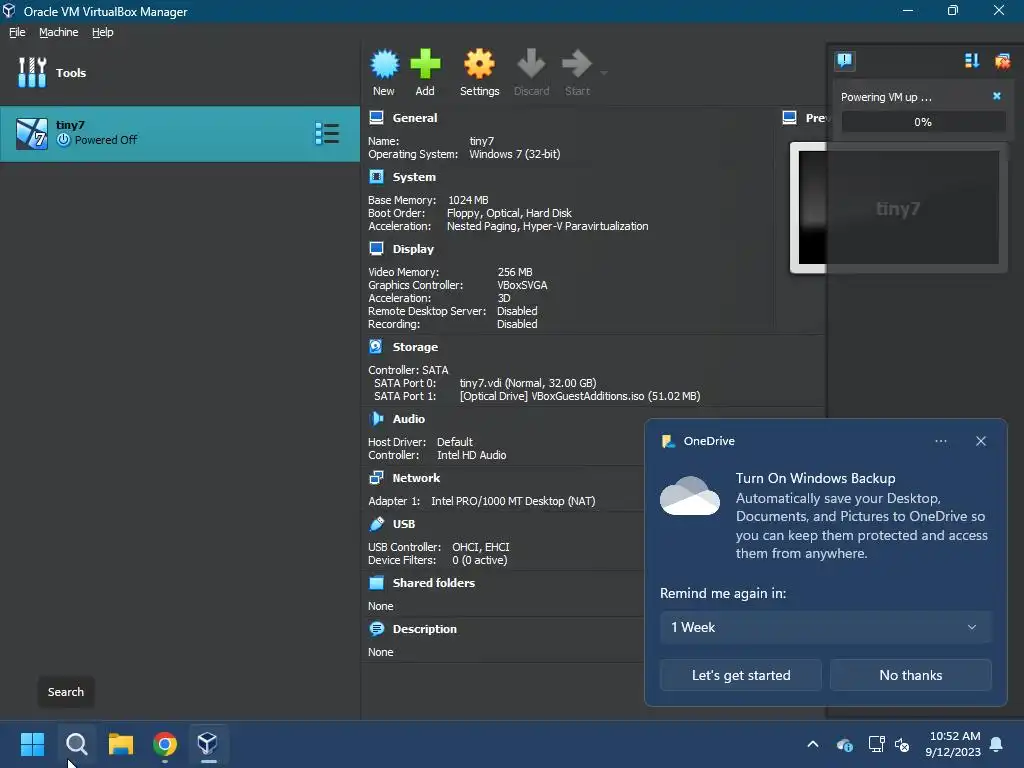1024x768 pixels.
Task: Show hidden system tray icons
Action: pyautogui.click(x=813, y=744)
